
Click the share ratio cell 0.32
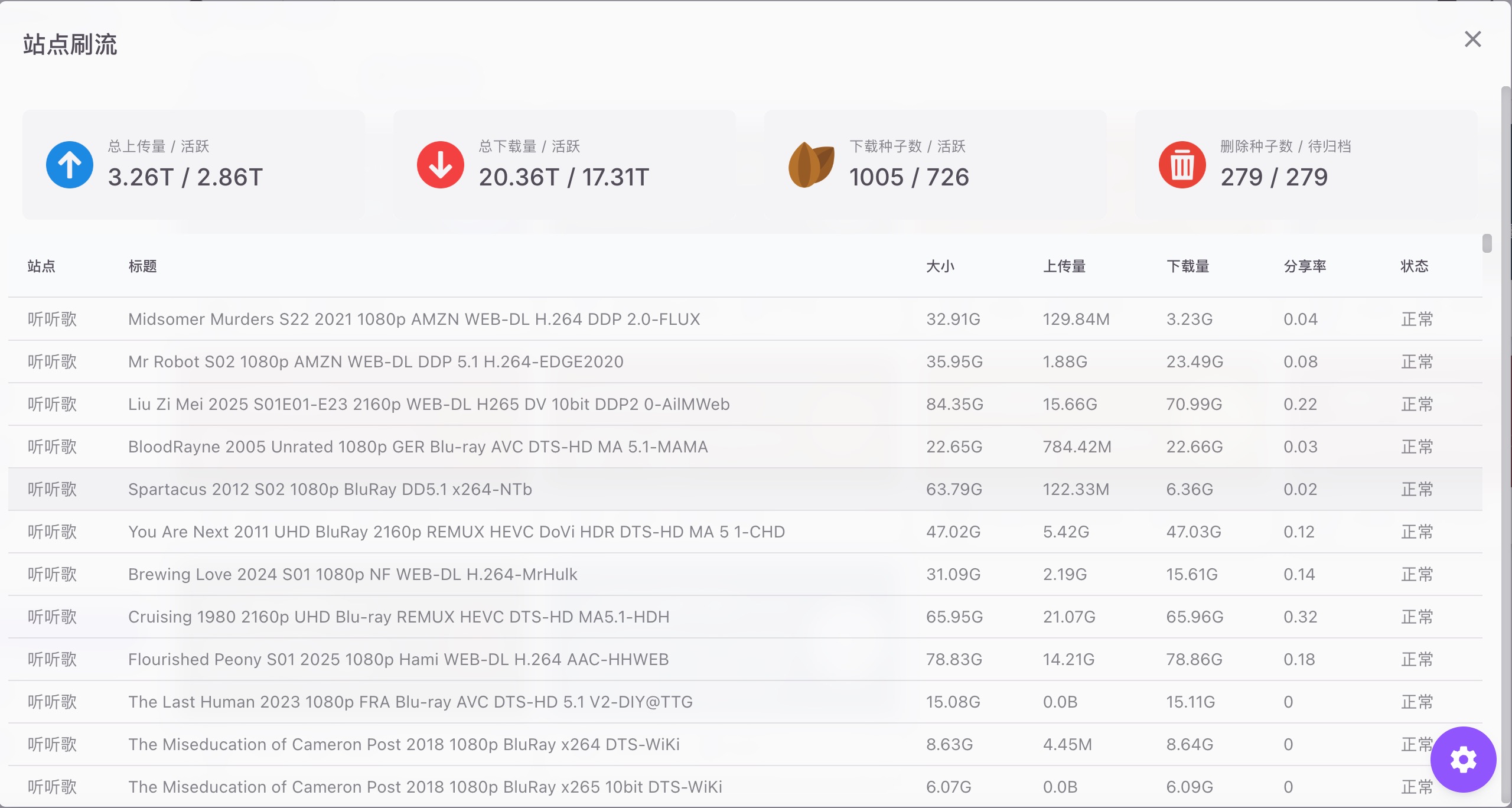coord(1301,617)
